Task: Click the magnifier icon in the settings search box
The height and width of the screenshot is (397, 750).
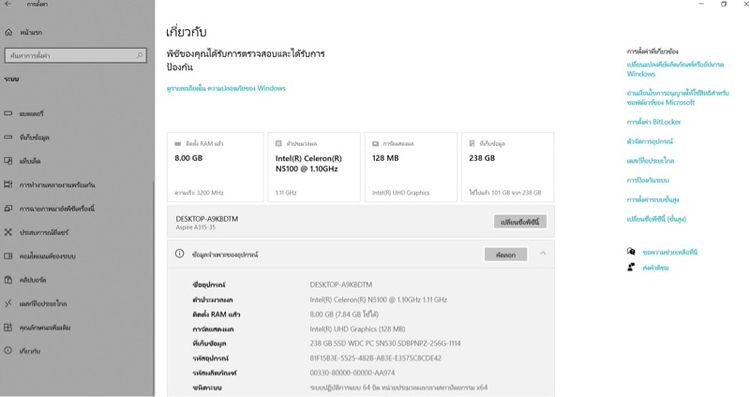Action: pyautogui.click(x=139, y=55)
